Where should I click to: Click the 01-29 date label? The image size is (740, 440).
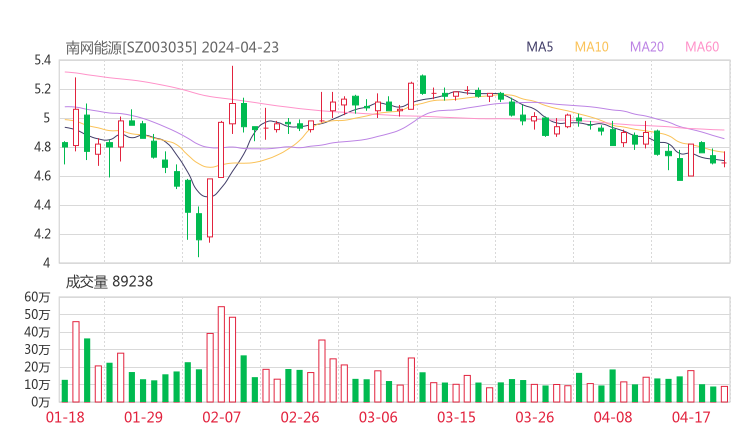click(143, 417)
